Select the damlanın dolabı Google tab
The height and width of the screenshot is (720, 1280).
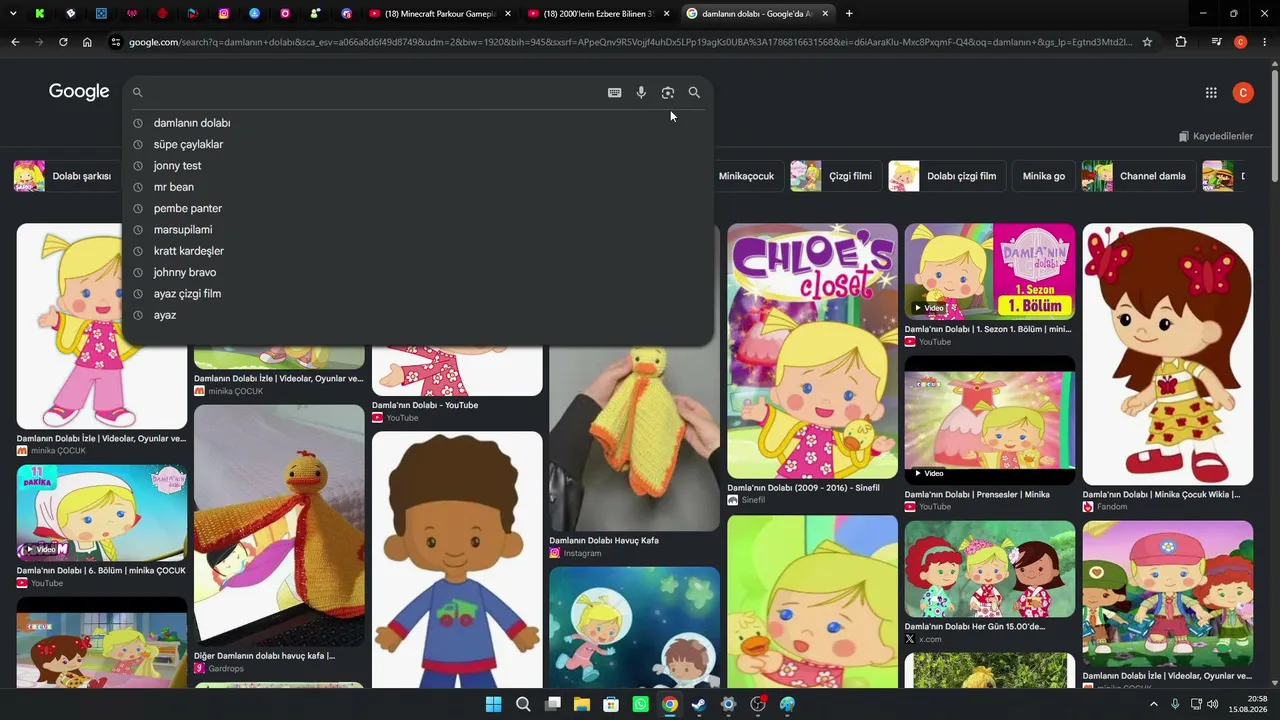[x=757, y=14]
